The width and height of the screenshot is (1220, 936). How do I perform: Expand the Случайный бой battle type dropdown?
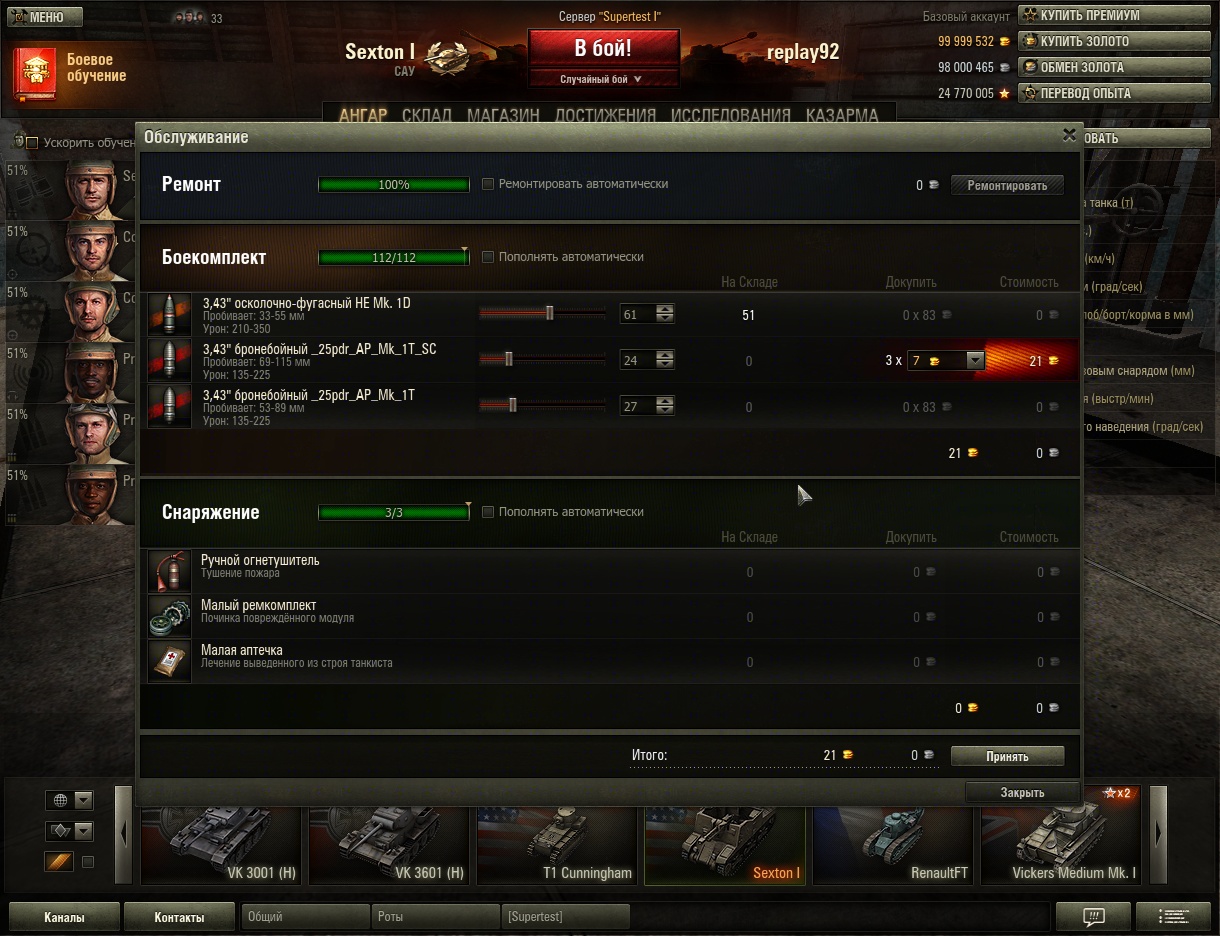point(601,79)
